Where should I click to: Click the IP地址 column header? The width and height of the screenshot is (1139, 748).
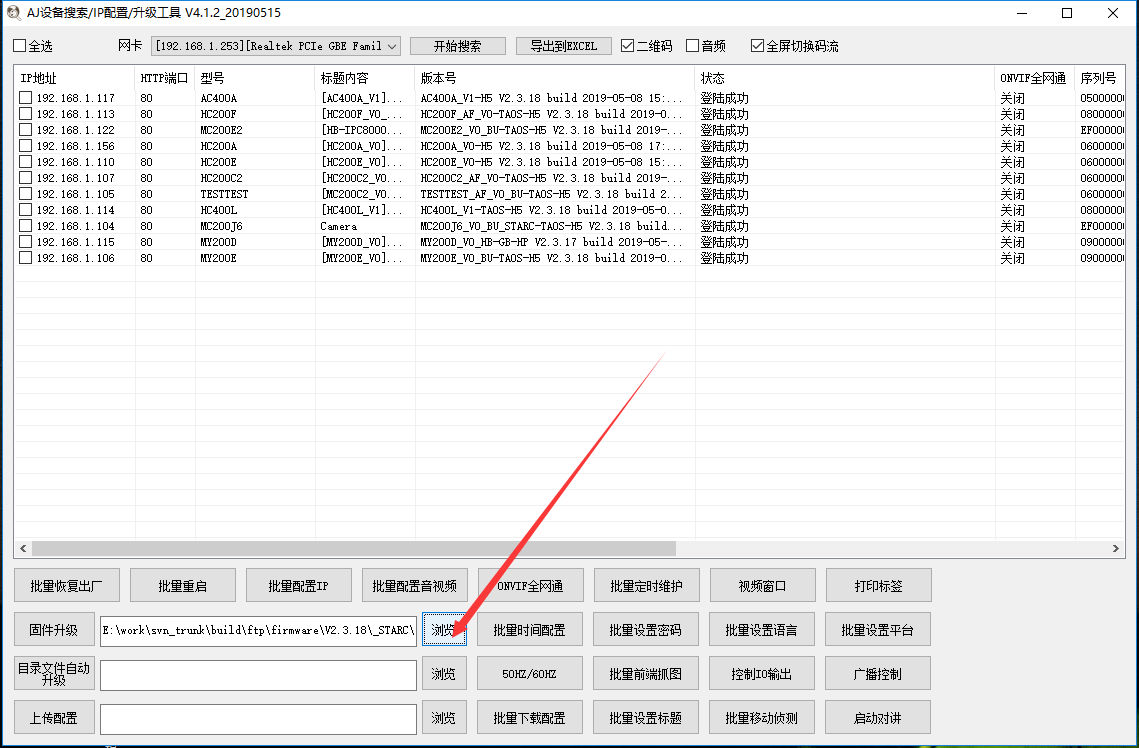tap(37, 77)
